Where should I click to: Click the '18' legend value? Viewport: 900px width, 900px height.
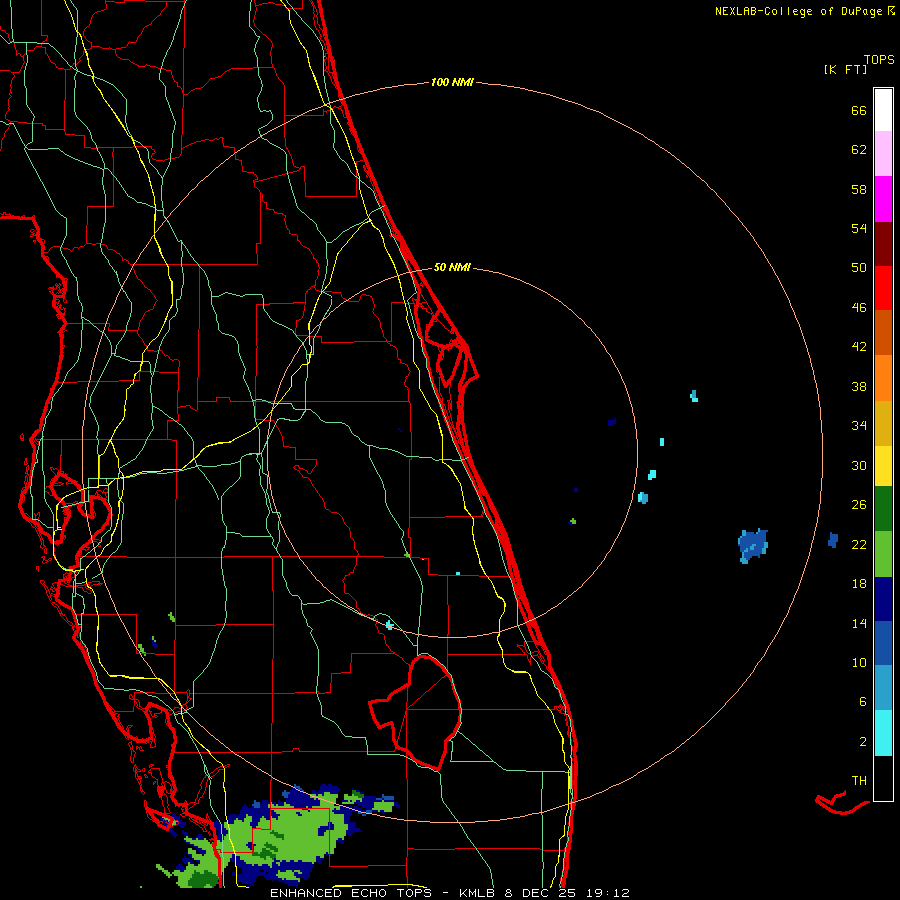(859, 584)
